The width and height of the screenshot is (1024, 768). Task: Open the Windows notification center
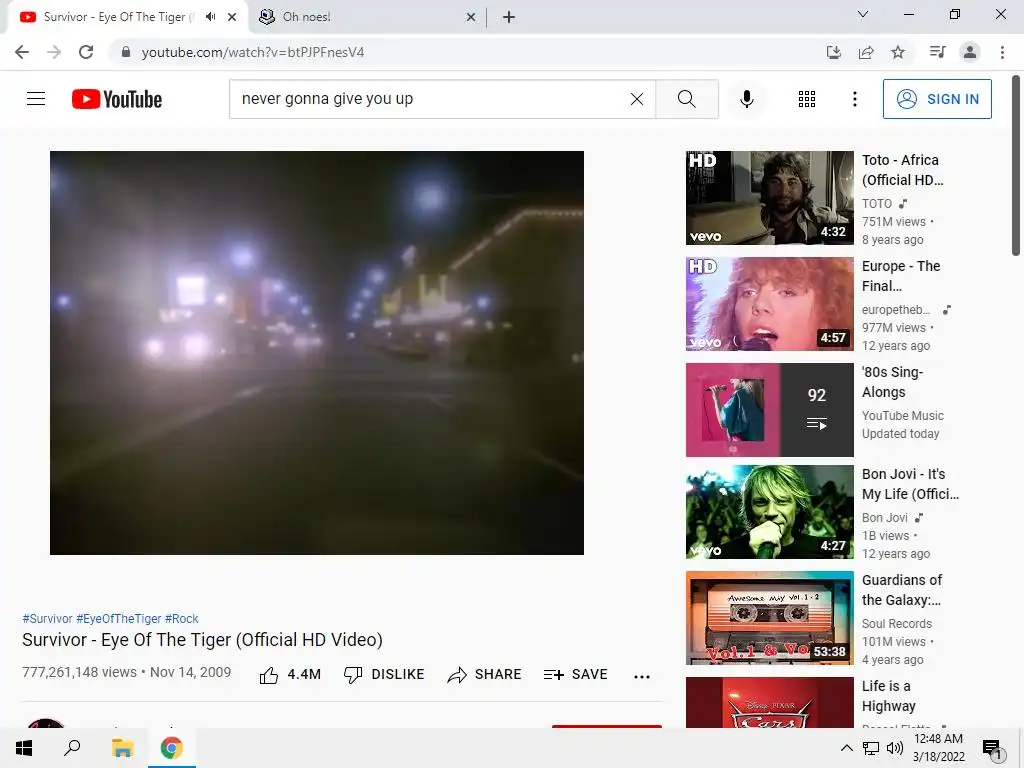pyautogui.click(x=992, y=748)
